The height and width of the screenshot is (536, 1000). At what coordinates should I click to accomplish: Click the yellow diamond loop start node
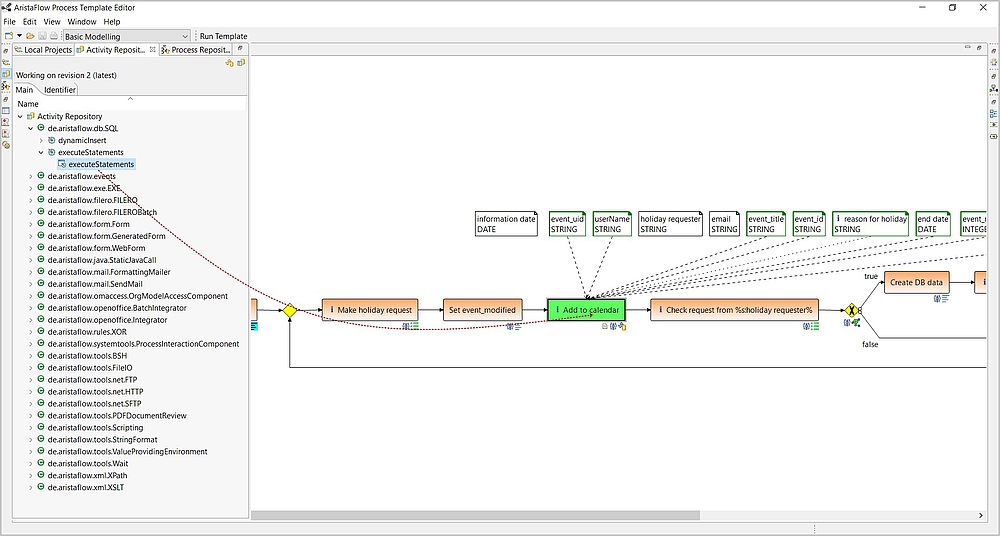[289, 310]
